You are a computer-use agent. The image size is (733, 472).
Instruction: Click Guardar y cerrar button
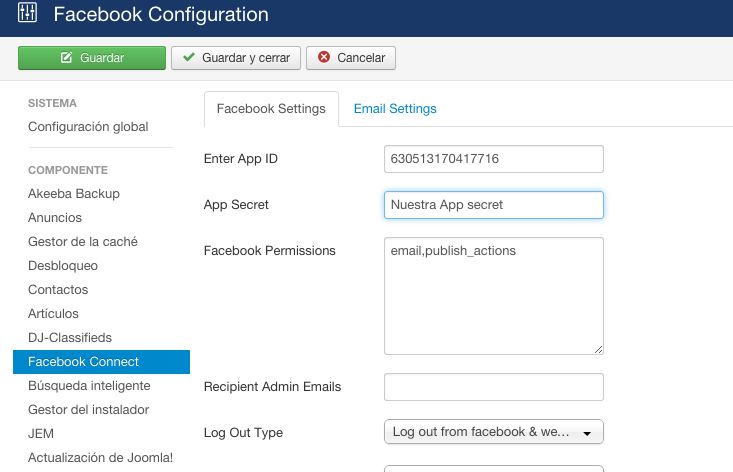[236, 58]
